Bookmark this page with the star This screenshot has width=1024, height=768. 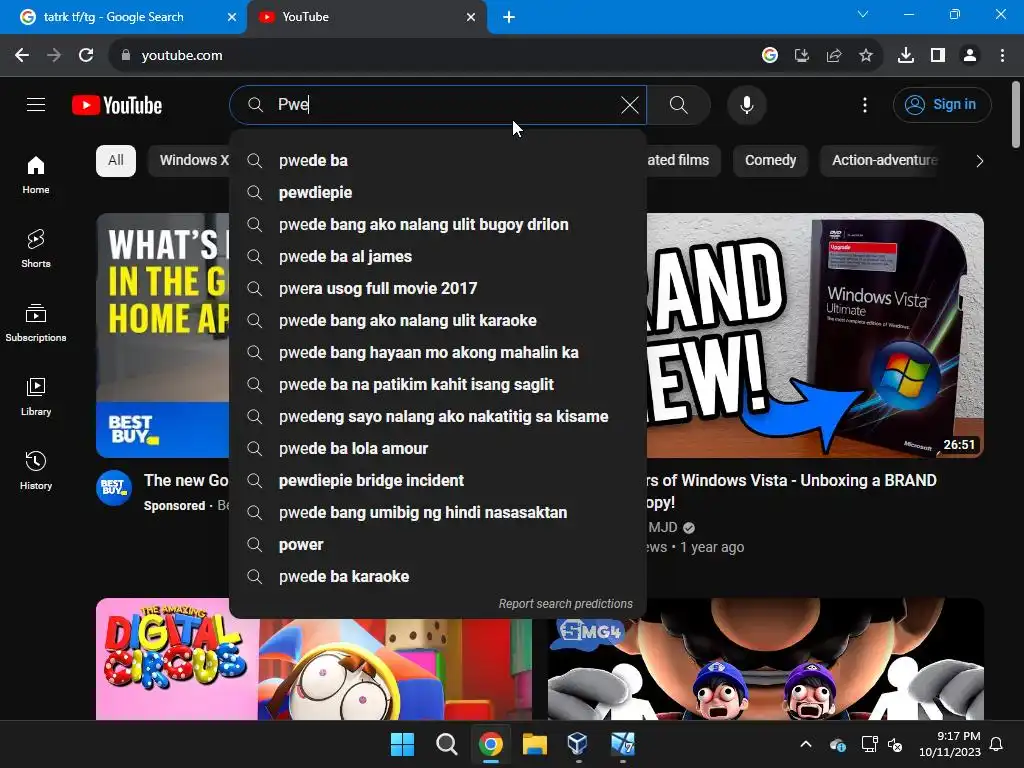click(865, 56)
